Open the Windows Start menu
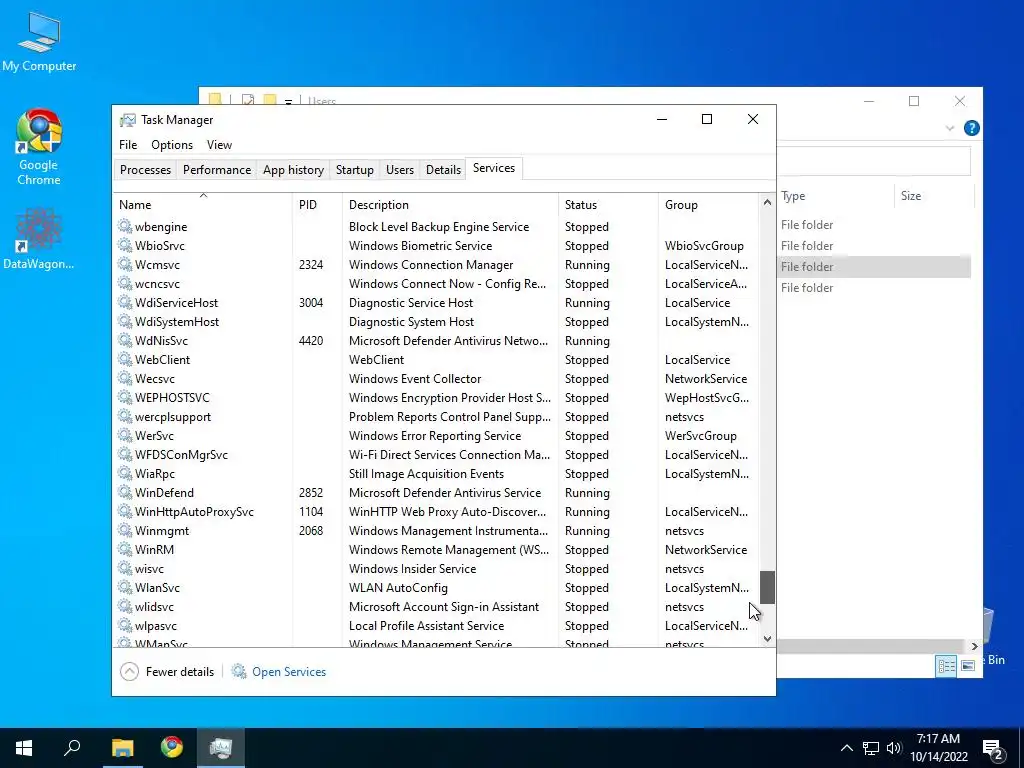The height and width of the screenshot is (768, 1024). coord(24,748)
